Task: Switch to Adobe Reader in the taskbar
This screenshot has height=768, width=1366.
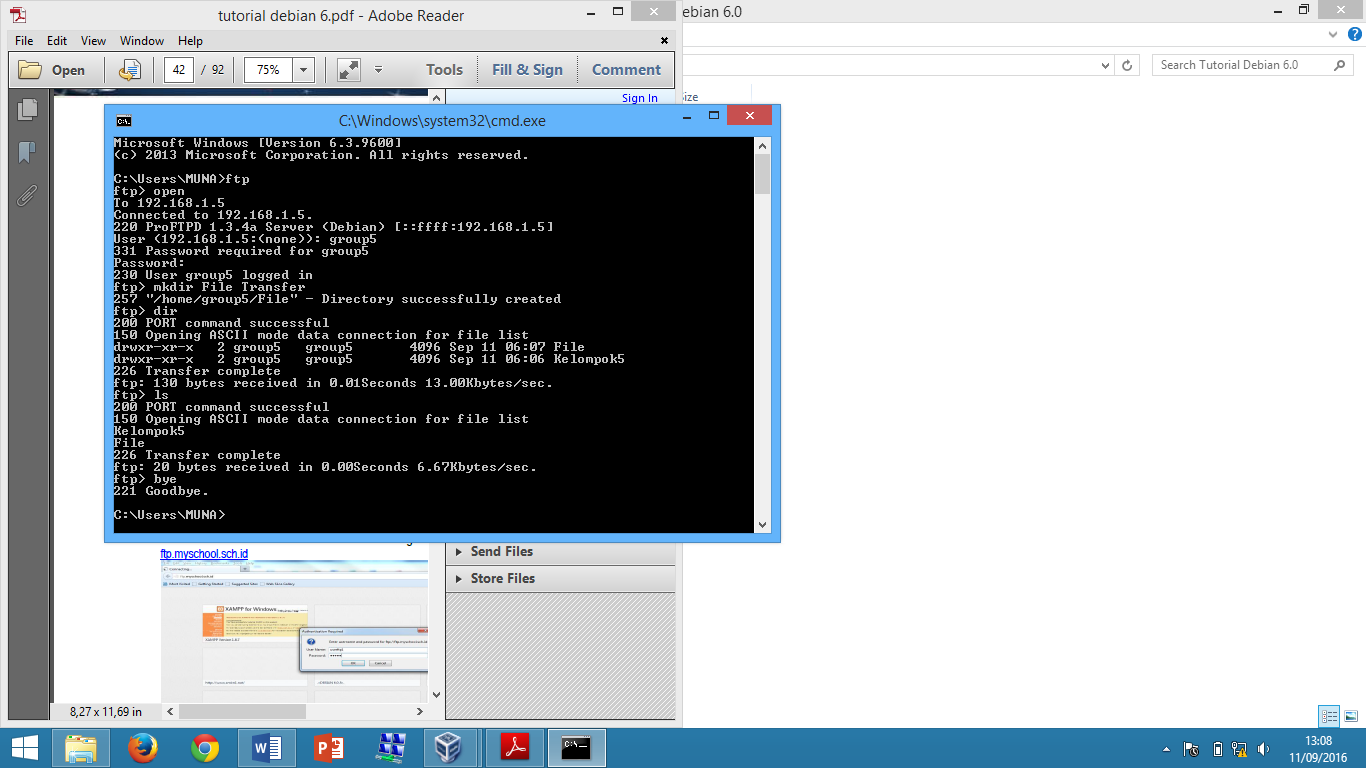Action: click(514, 748)
